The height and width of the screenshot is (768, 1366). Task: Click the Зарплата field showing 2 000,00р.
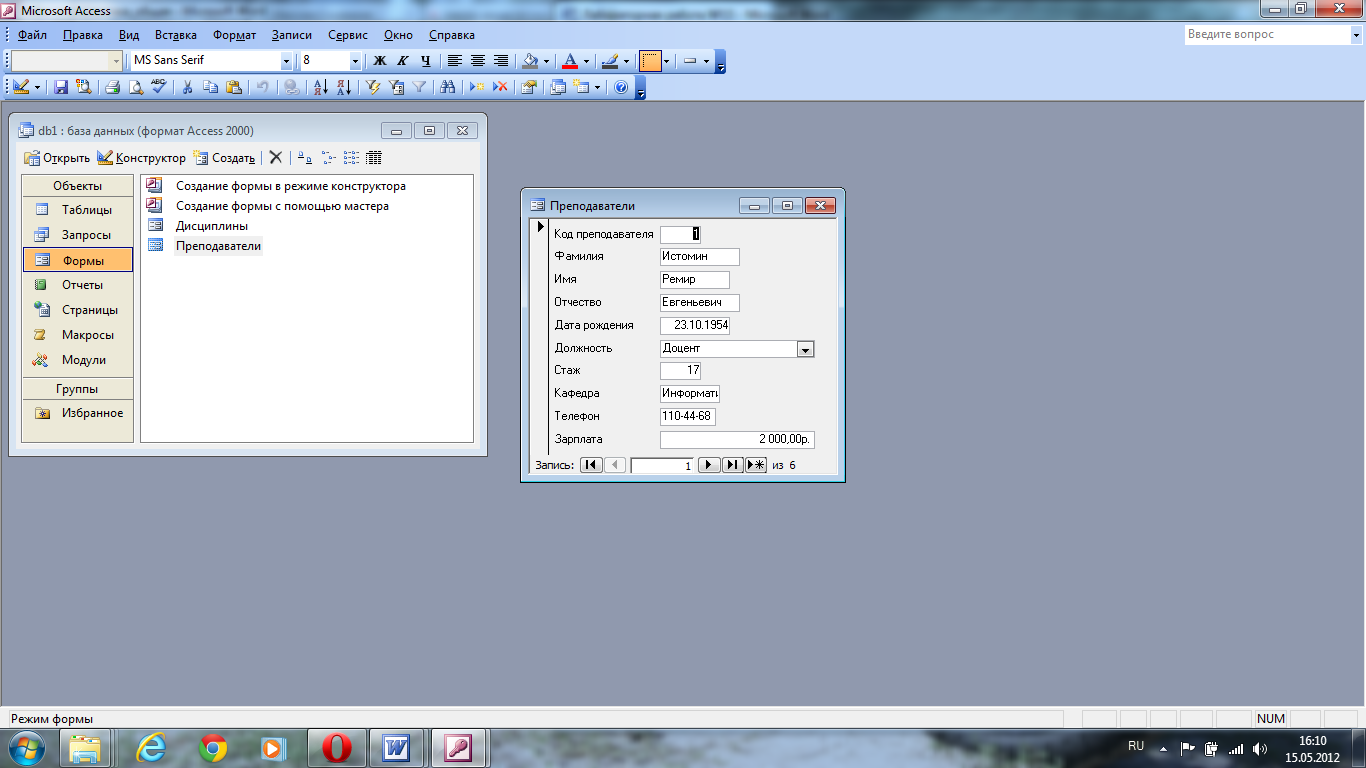tap(738, 440)
